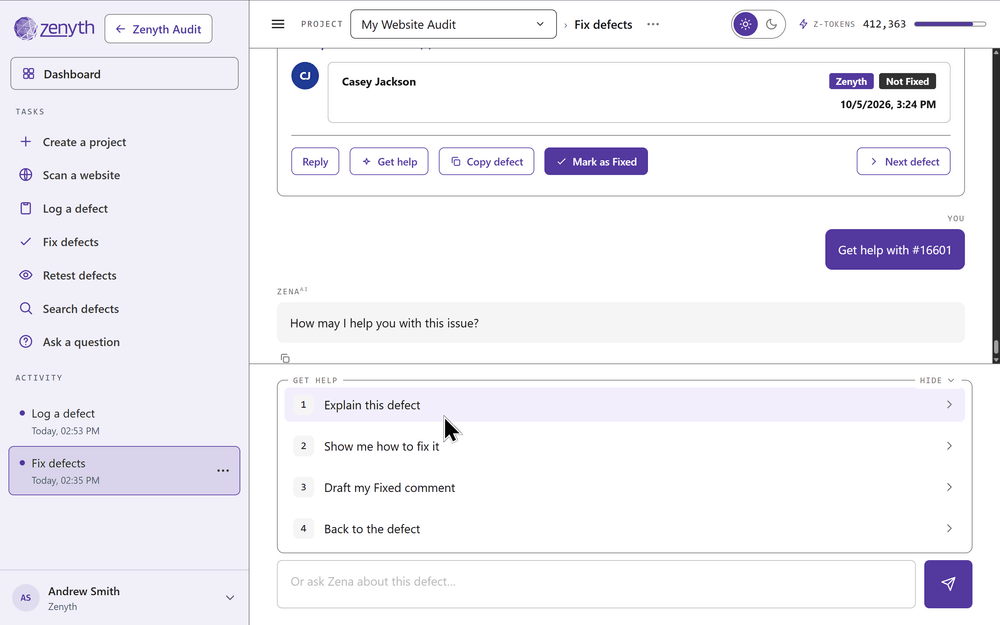Open the My Website Audit project dropdown
Image resolution: width=1000 pixels, height=625 pixels.
coord(453,24)
